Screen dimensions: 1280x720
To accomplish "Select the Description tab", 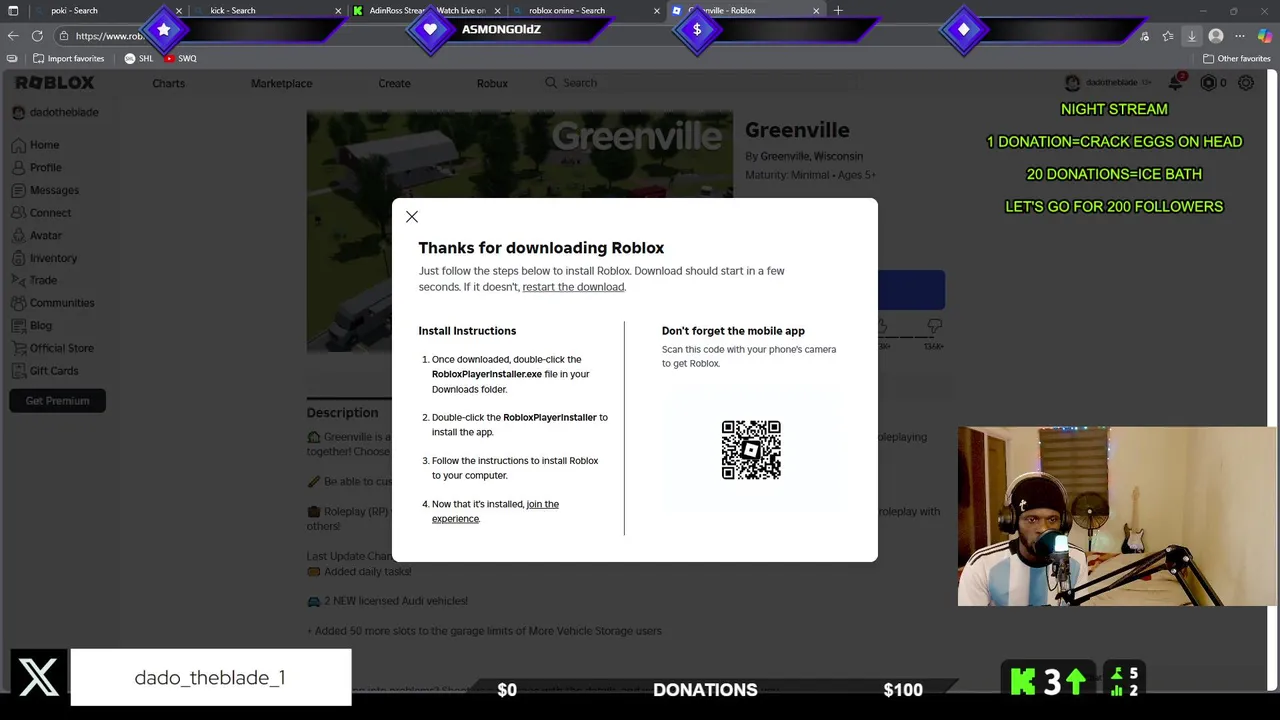I will coord(342,412).
